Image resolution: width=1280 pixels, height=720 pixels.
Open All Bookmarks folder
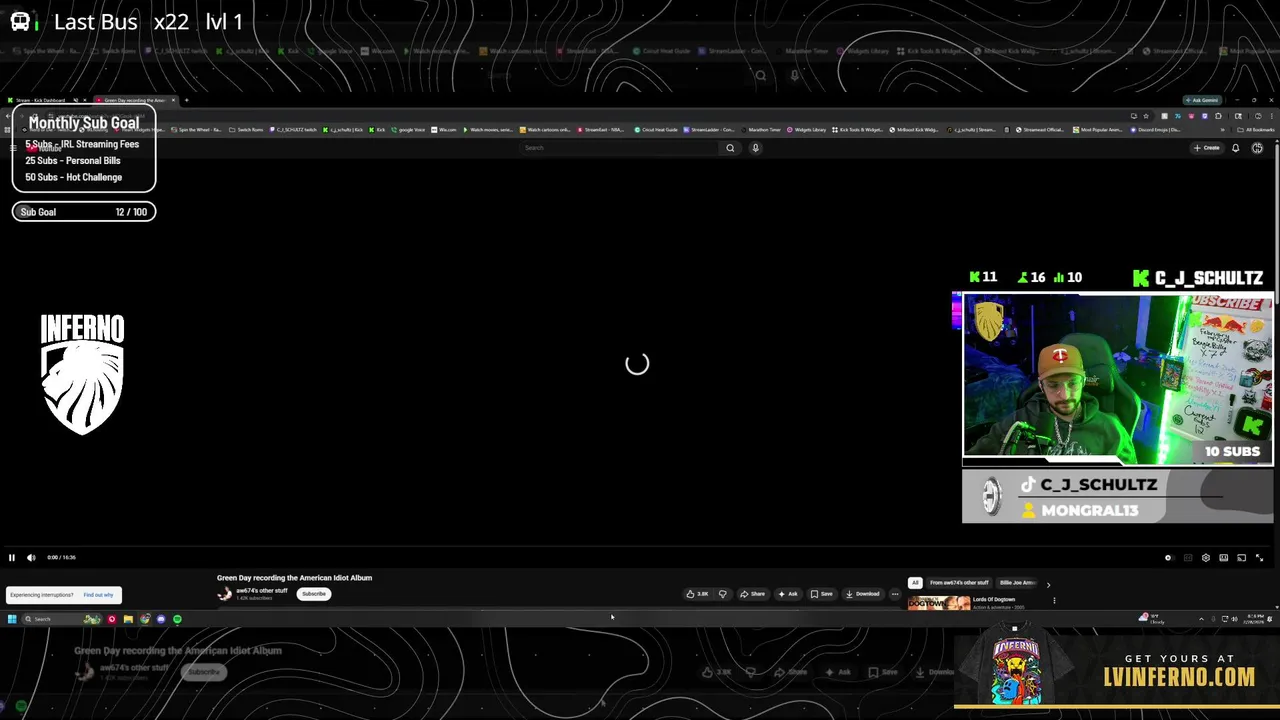pyautogui.click(x=1256, y=129)
